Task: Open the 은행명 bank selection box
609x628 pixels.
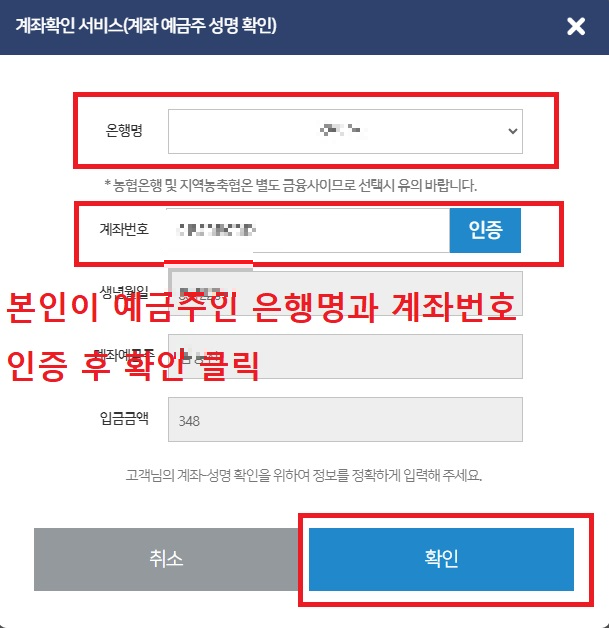Action: 345,131
